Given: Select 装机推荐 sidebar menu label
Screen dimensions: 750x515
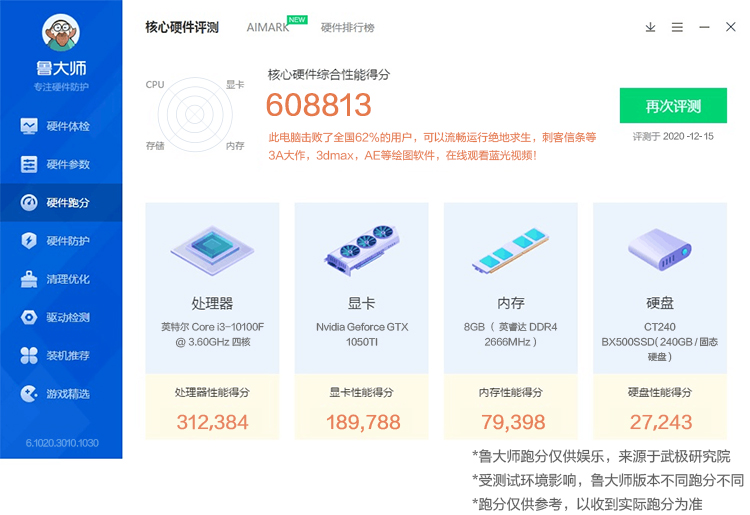Looking at the screenshot, I should click(68, 356).
